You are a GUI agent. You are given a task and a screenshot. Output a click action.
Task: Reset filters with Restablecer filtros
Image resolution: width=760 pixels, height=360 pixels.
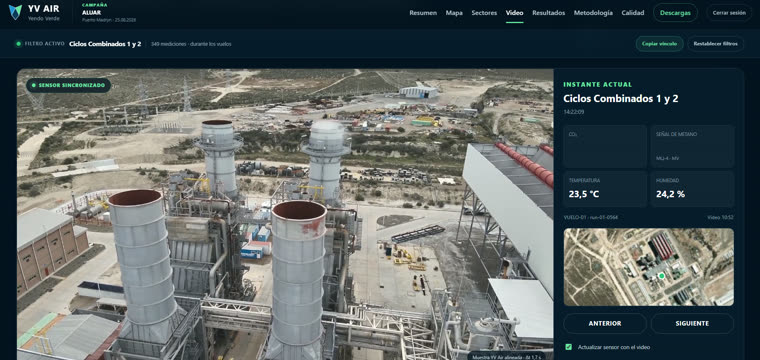[715, 44]
